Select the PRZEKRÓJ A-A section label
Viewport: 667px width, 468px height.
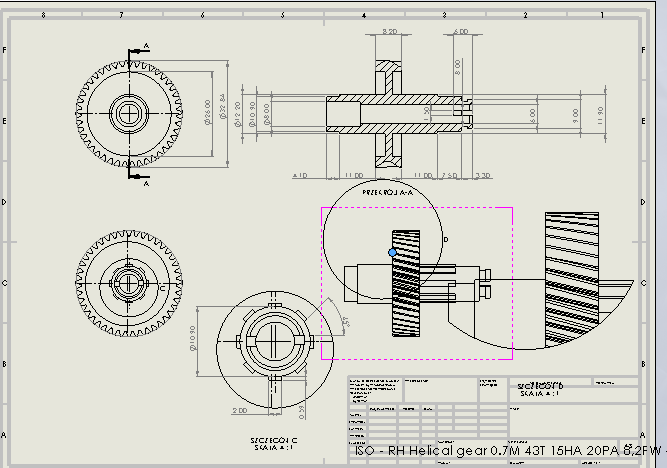click(388, 192)
